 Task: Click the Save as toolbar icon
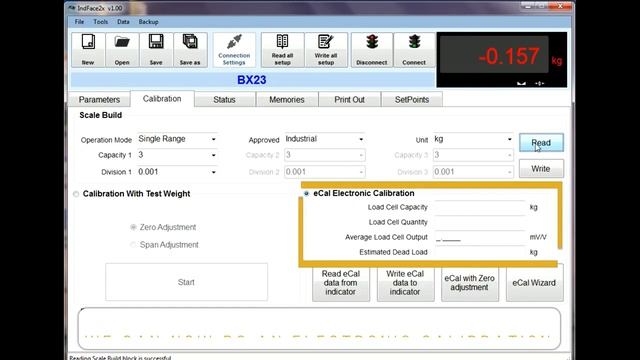(x=190, y=50)
